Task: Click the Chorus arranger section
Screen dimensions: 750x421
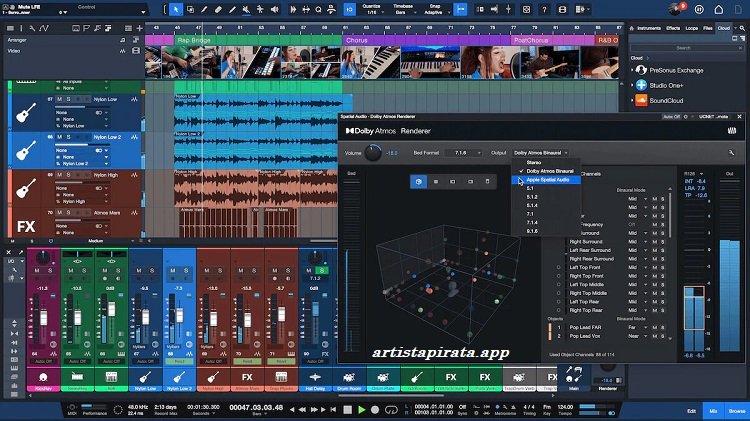Action: [427, 40]
